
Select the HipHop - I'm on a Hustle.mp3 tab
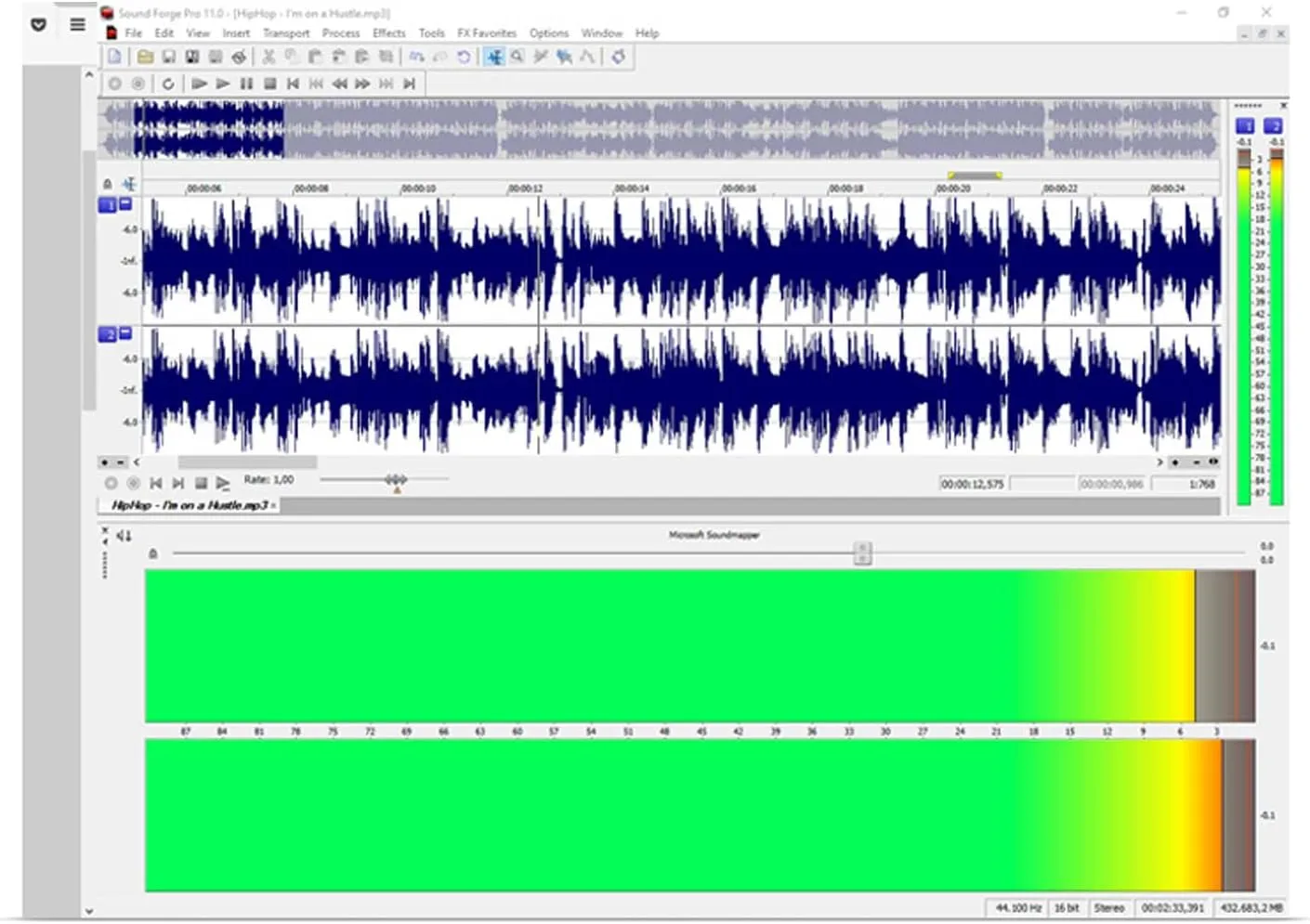click(x=188, y=505)
